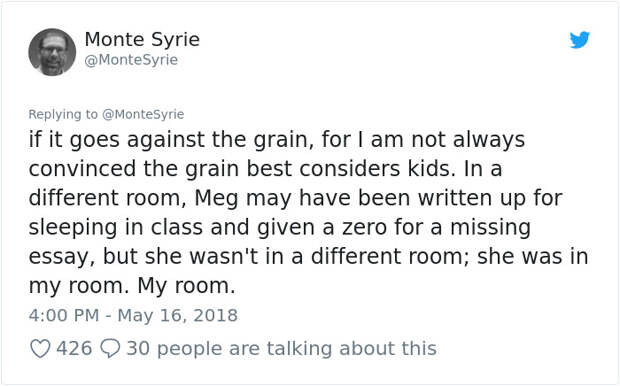This screenshot has width=620, height=386.
Task: Click the blue Twitter bird logo
Action: point(580,40)
